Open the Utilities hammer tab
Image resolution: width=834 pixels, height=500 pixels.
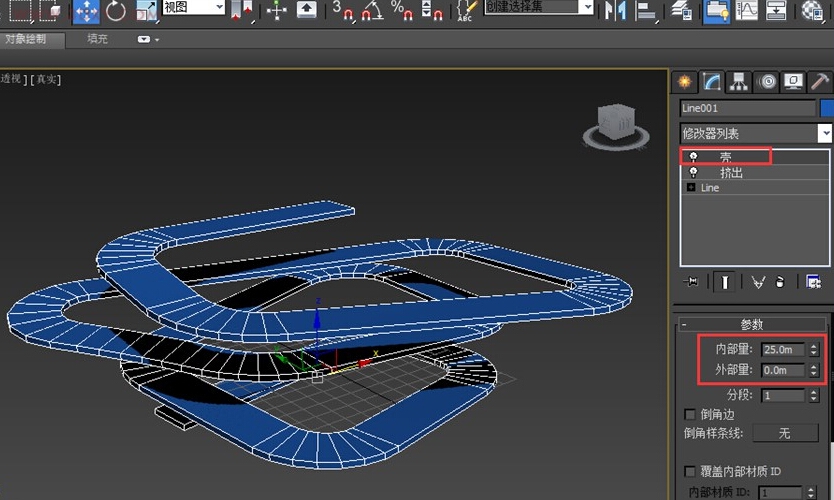820,82
